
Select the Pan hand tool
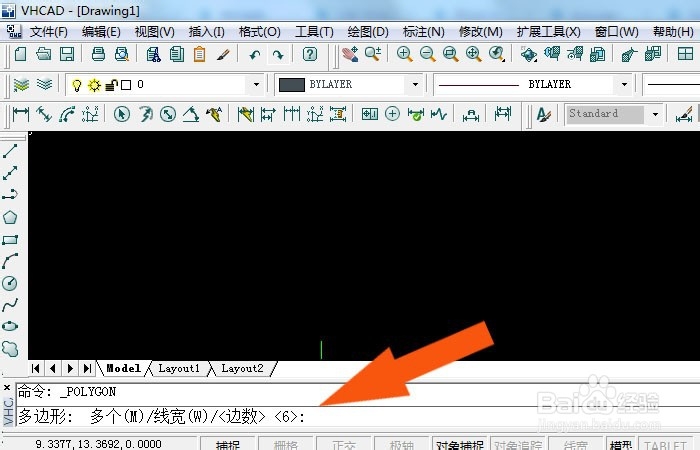coord(350,54)
